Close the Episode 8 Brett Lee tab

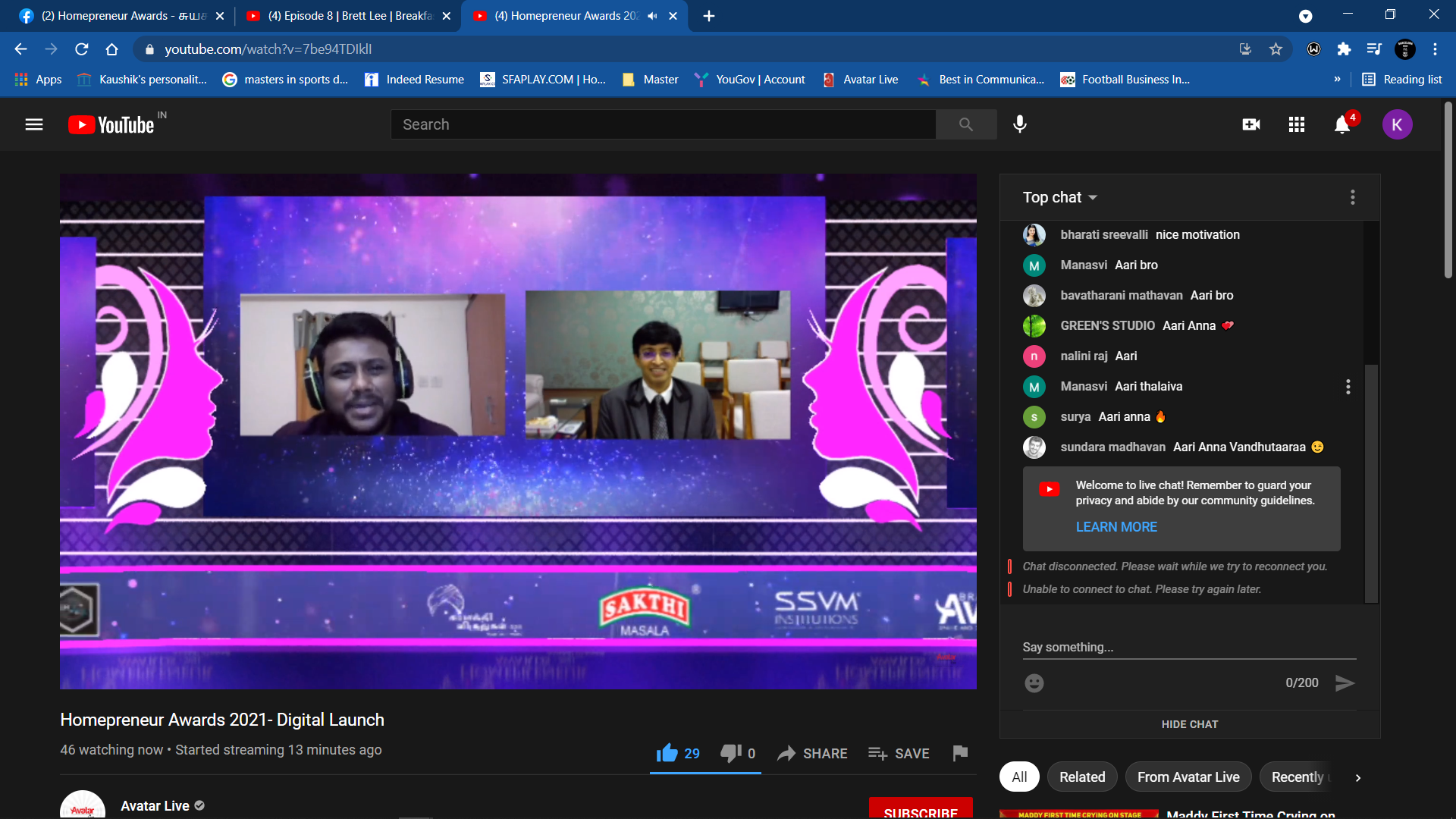point(446,16)
